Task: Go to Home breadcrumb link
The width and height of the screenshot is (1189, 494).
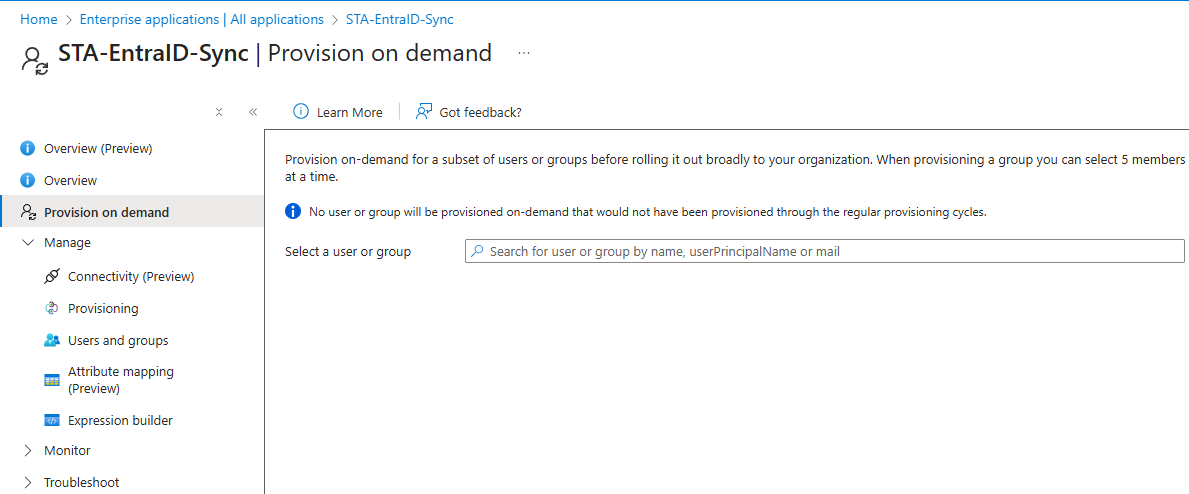Action: 39,19
